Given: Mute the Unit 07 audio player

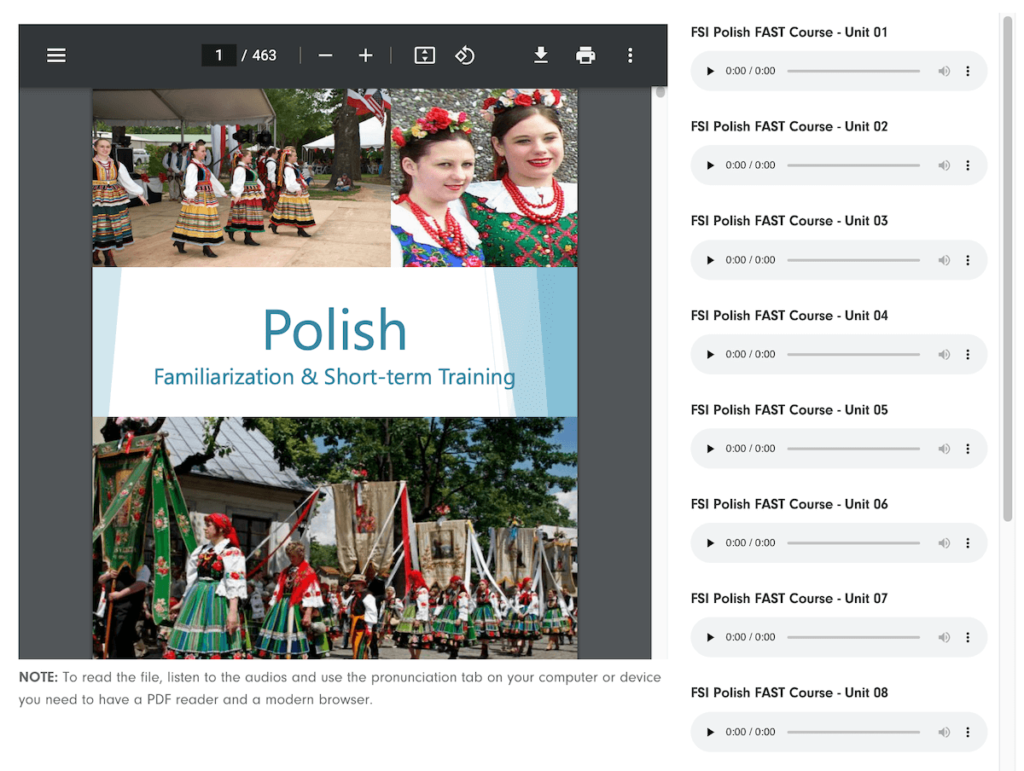Looking at the screenshot, I should 944,637.
